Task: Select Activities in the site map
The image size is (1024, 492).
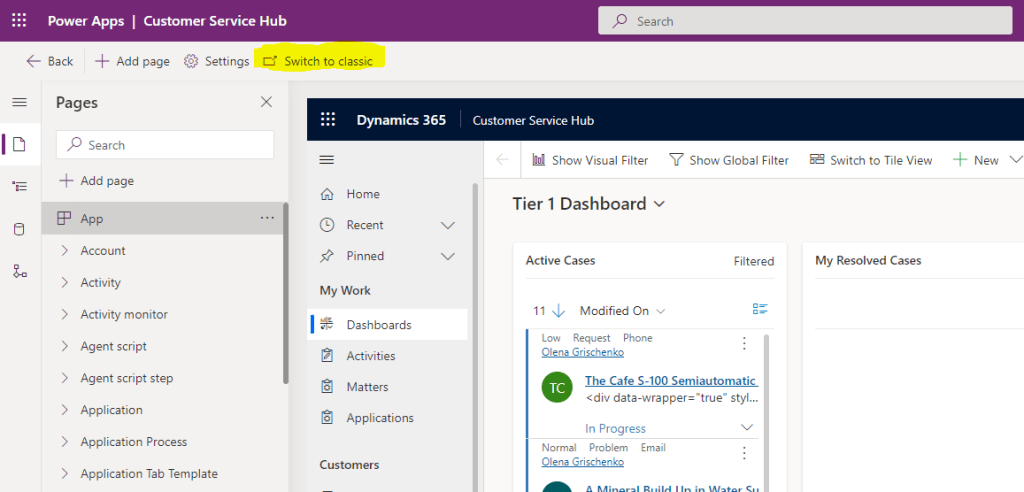Action: [371, 356]
